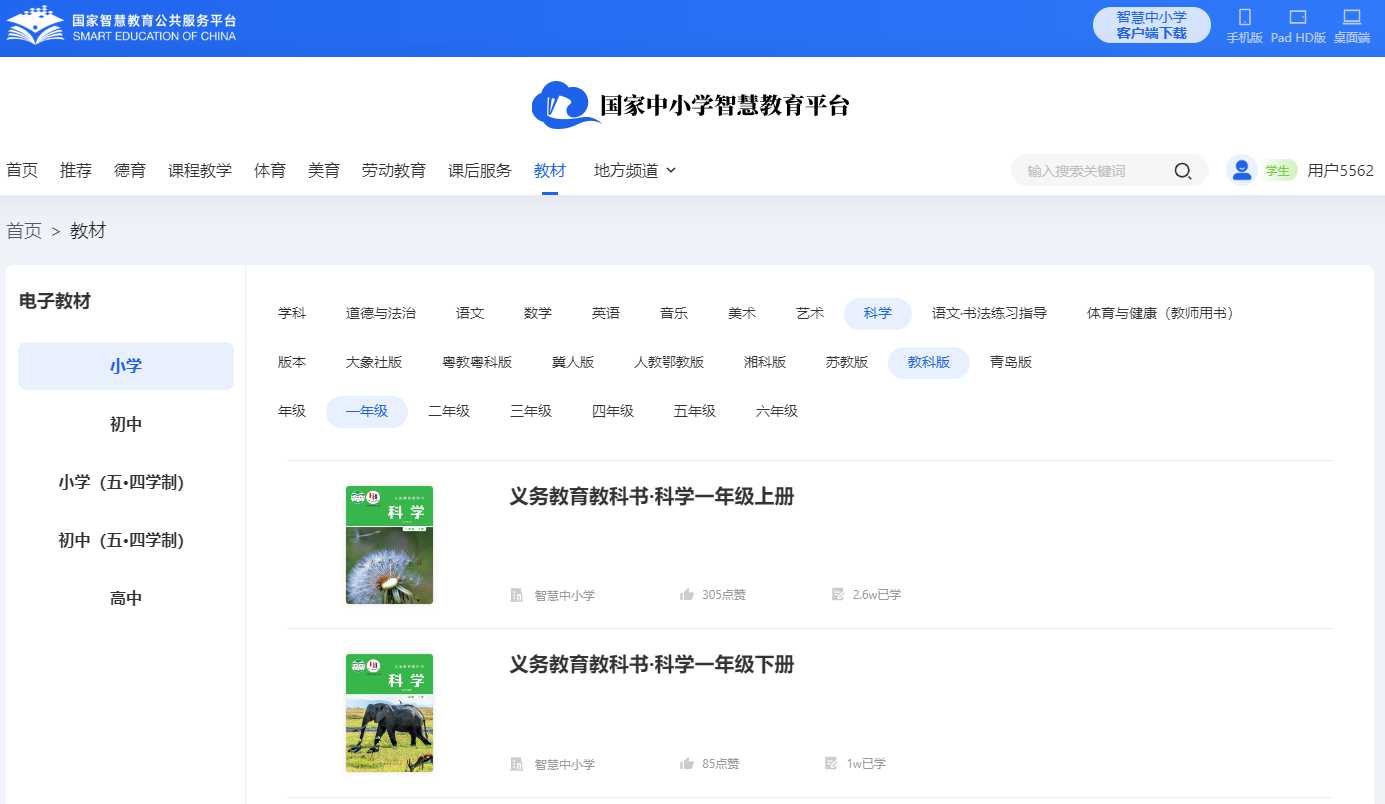Viewport: 1385px width, 804px height.
Task: Open the 劳动教育 nav tab
Action: [394, 171]
